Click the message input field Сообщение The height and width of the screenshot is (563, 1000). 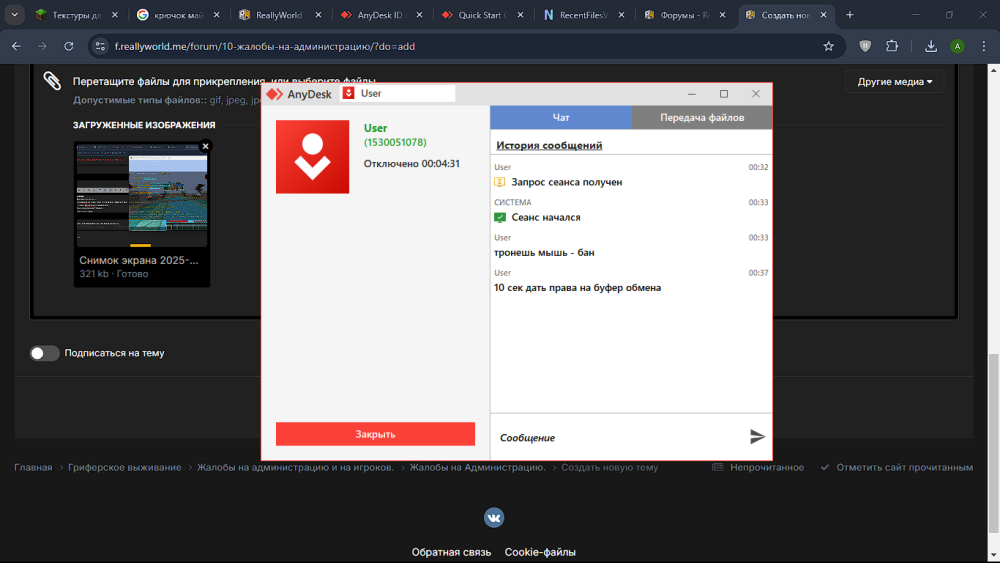(619, 437)
